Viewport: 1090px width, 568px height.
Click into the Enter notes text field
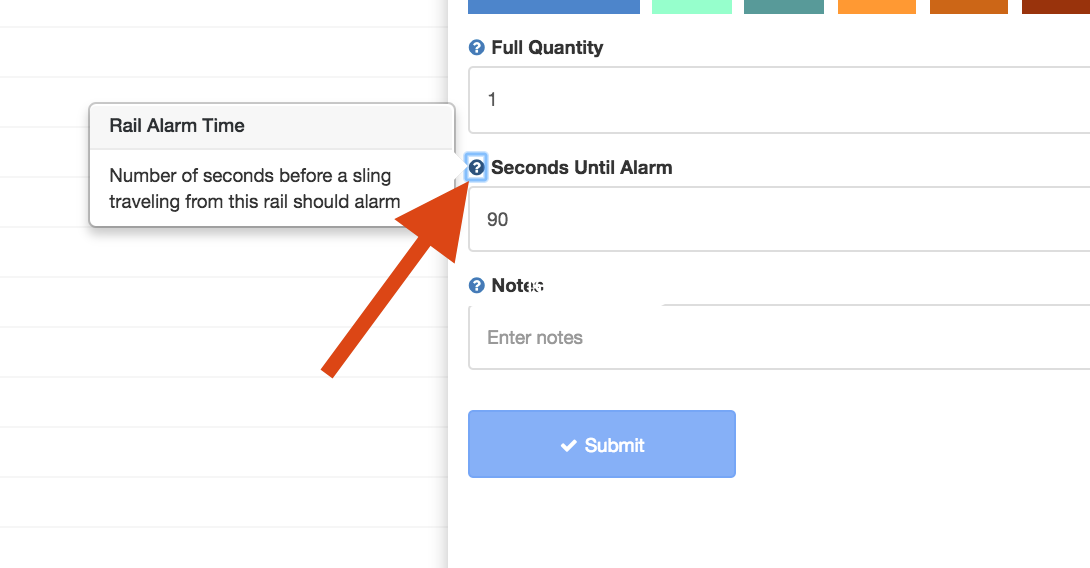(x=779, y=337)
